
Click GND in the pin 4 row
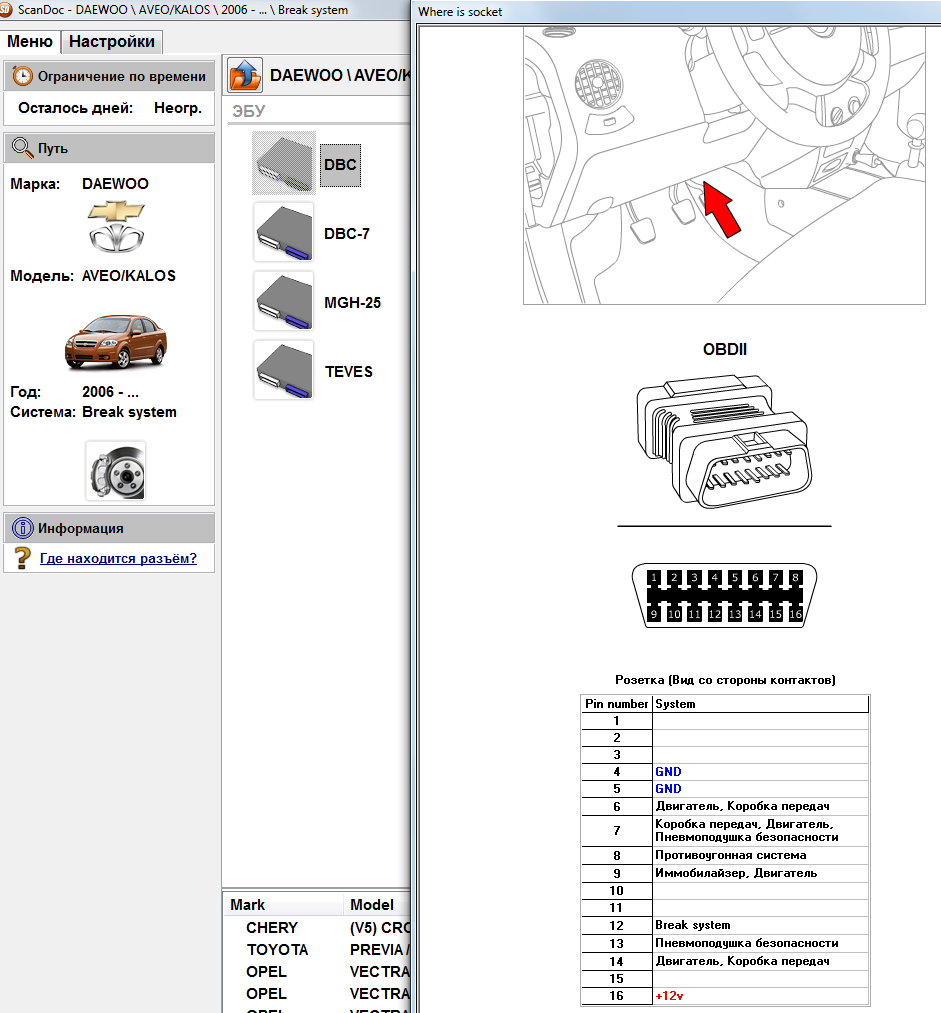click(x=668, y=771)
